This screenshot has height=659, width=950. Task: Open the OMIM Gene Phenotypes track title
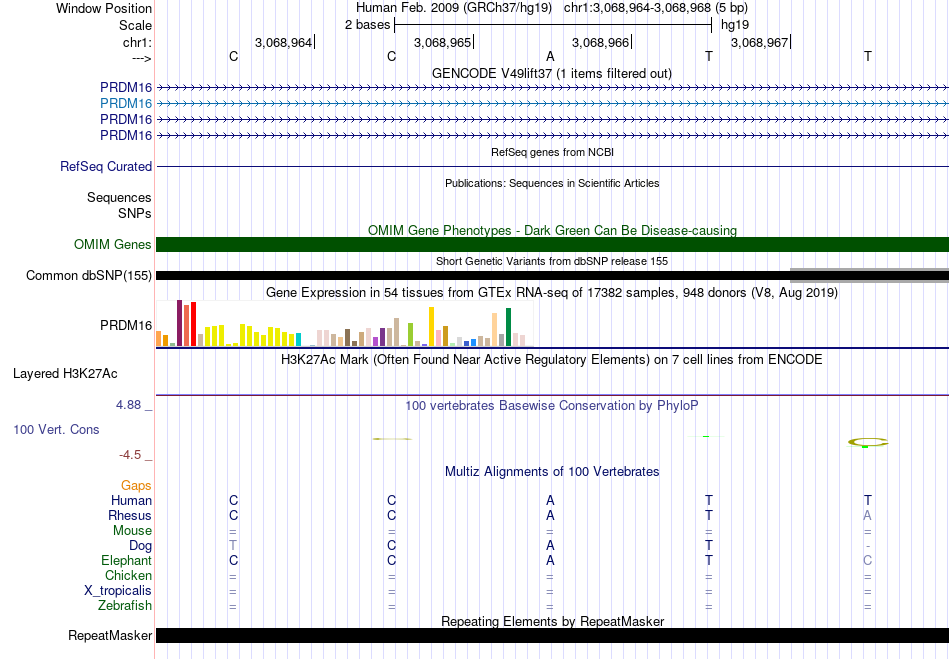552,230
